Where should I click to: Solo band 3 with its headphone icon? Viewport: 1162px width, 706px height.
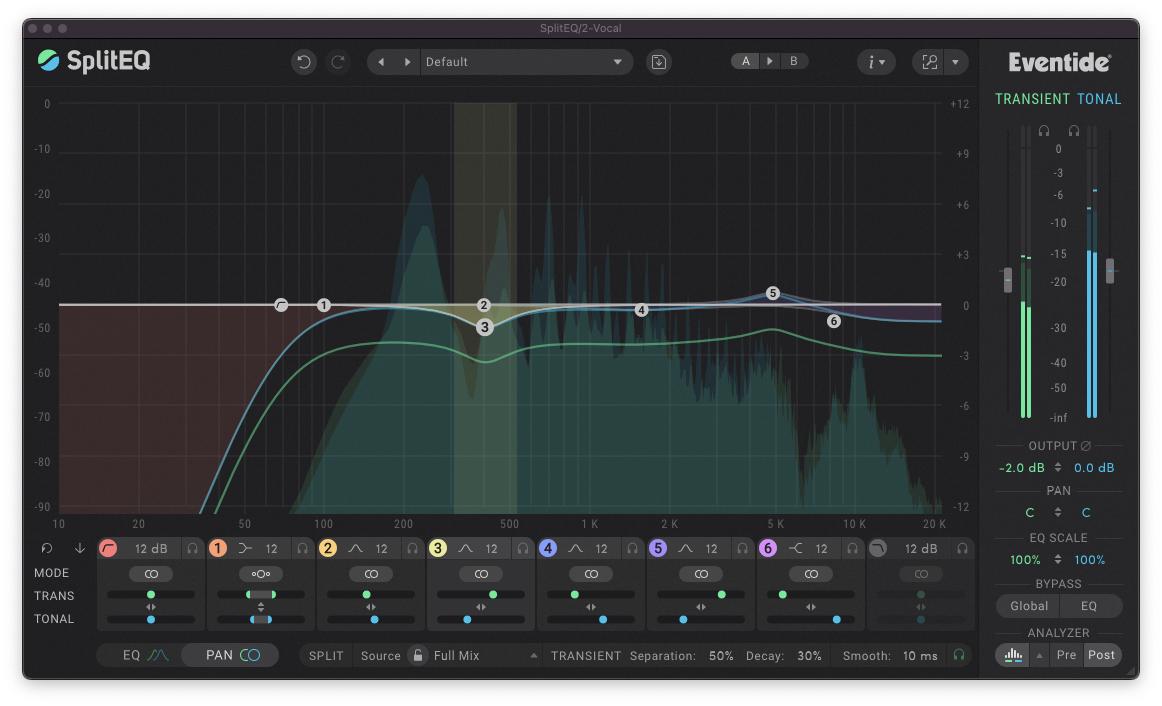coord(523,549)
